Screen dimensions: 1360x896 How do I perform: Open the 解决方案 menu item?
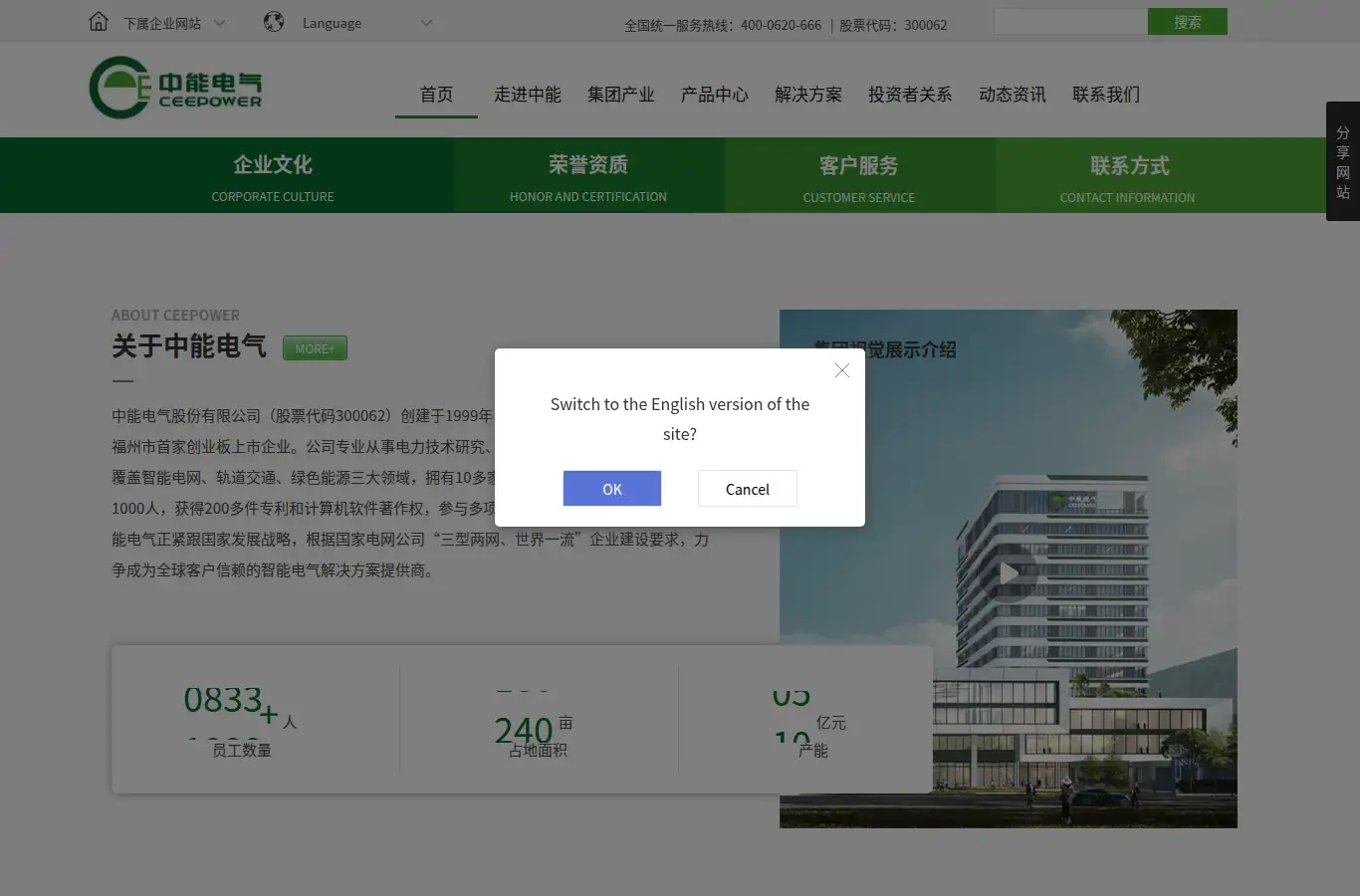pyautogui.click(x=808, y=95)
